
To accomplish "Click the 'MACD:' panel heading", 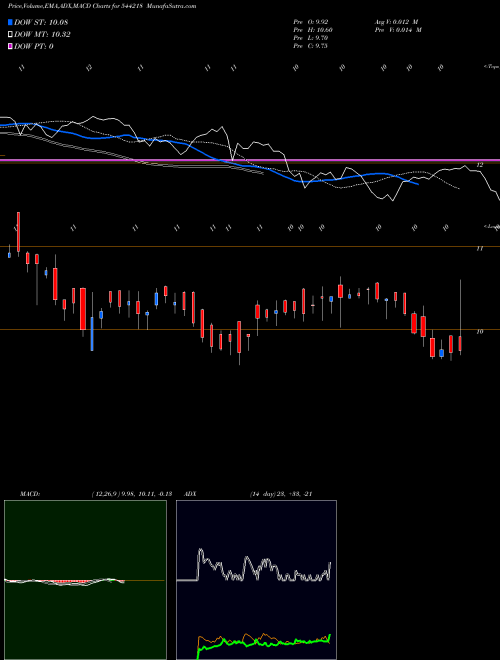I will 30,494.
